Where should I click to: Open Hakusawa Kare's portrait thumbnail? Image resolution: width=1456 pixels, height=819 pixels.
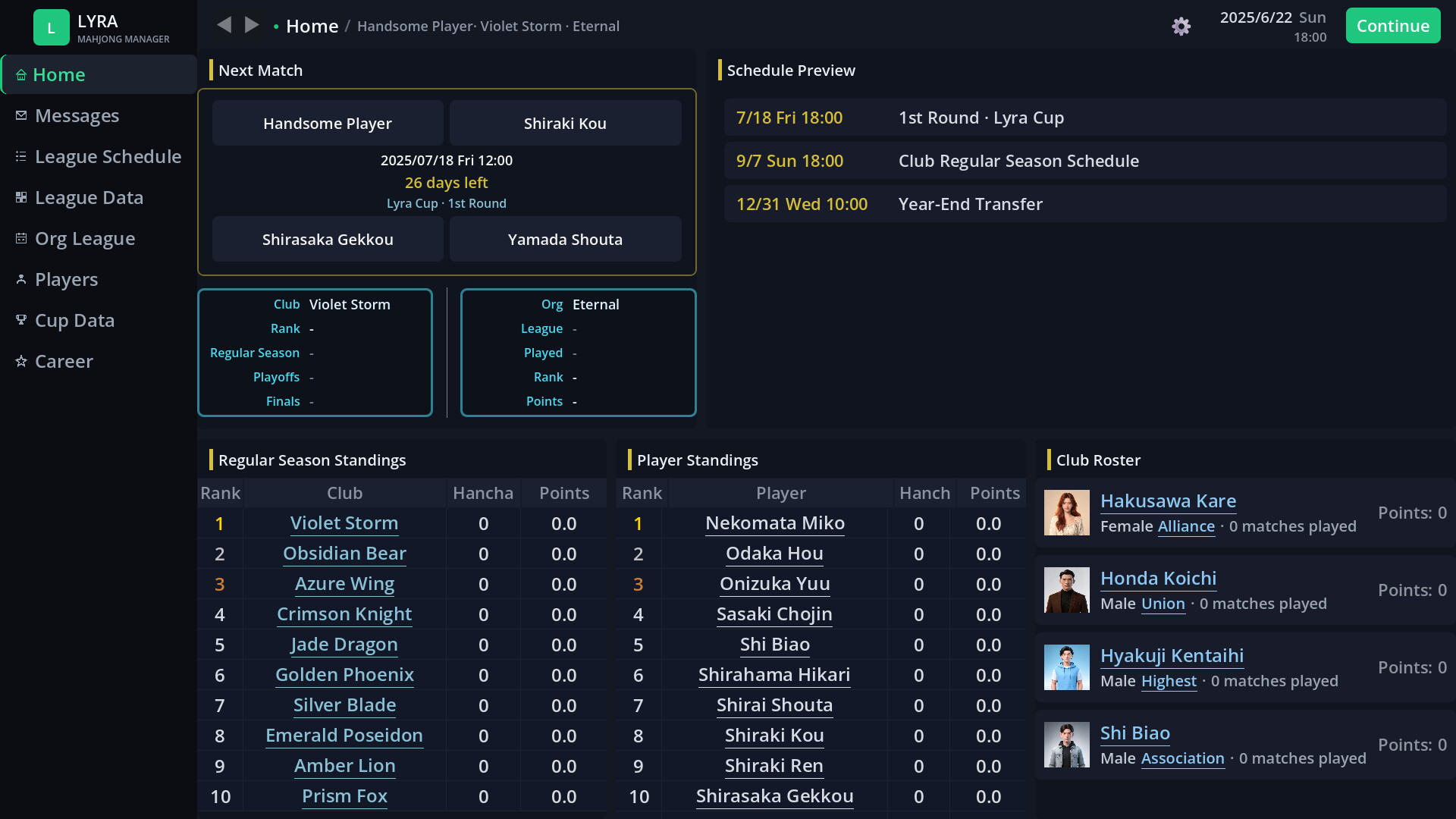click(1066, 513)
